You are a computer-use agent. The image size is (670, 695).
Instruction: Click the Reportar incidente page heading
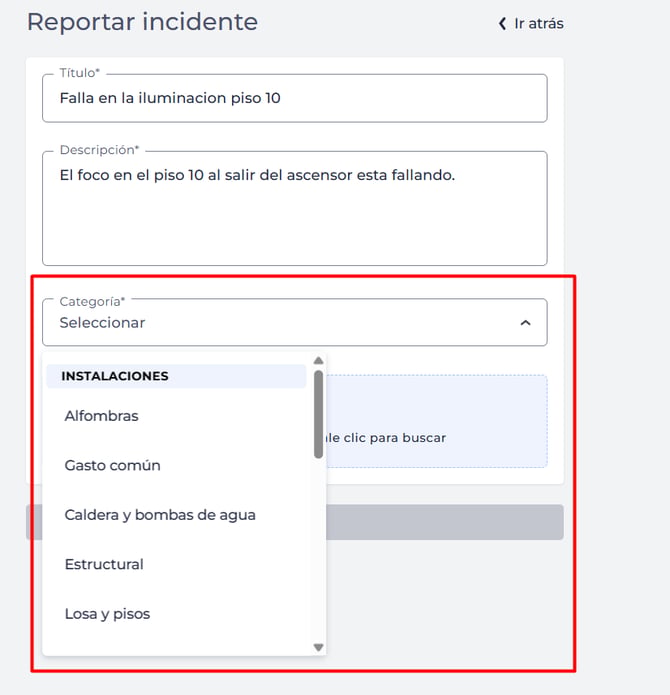[142, 22]
